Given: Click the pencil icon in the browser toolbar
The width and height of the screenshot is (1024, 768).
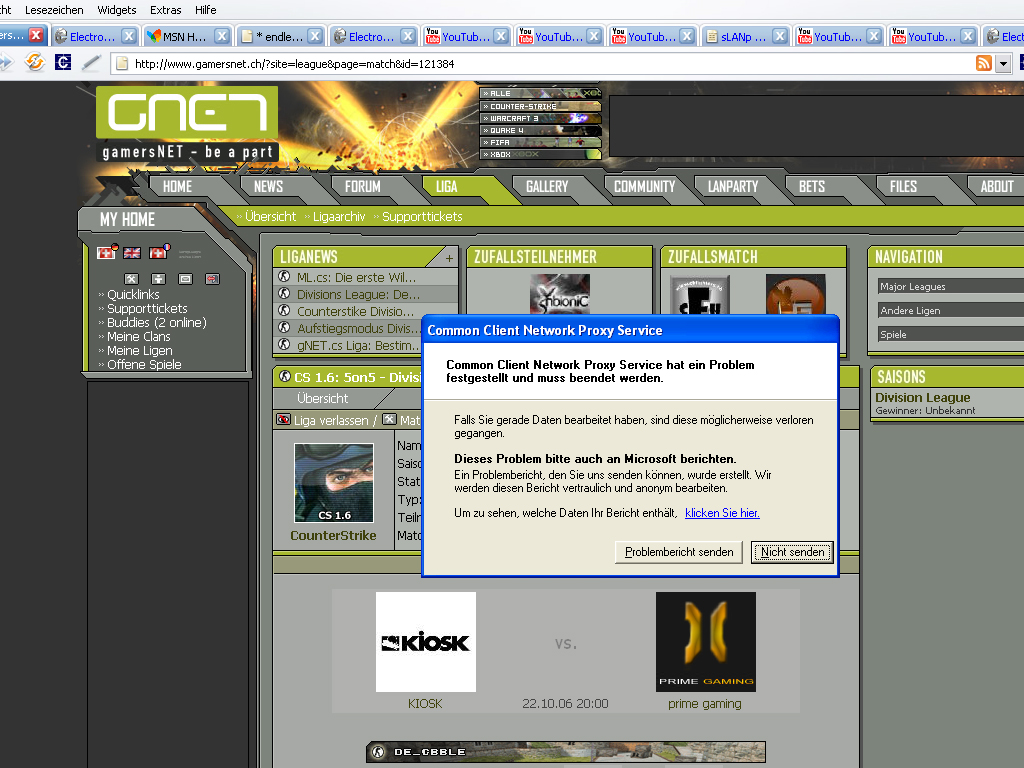Looking at the screenshot, I should (x=91, y=63).
